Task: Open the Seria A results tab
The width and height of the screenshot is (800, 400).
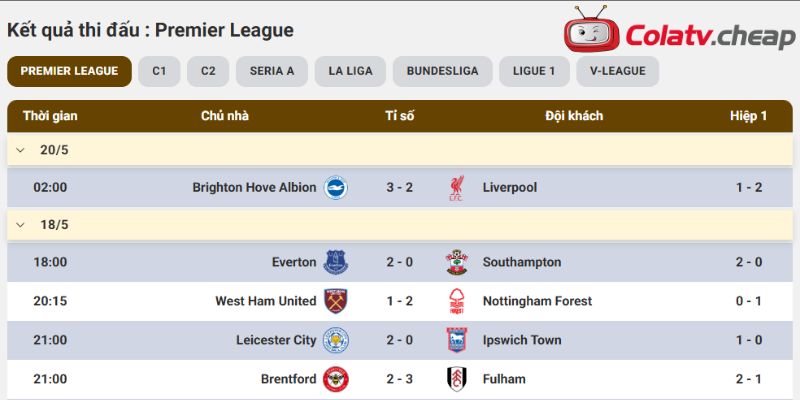Action: pyautogui.click(x=272, y=71)
